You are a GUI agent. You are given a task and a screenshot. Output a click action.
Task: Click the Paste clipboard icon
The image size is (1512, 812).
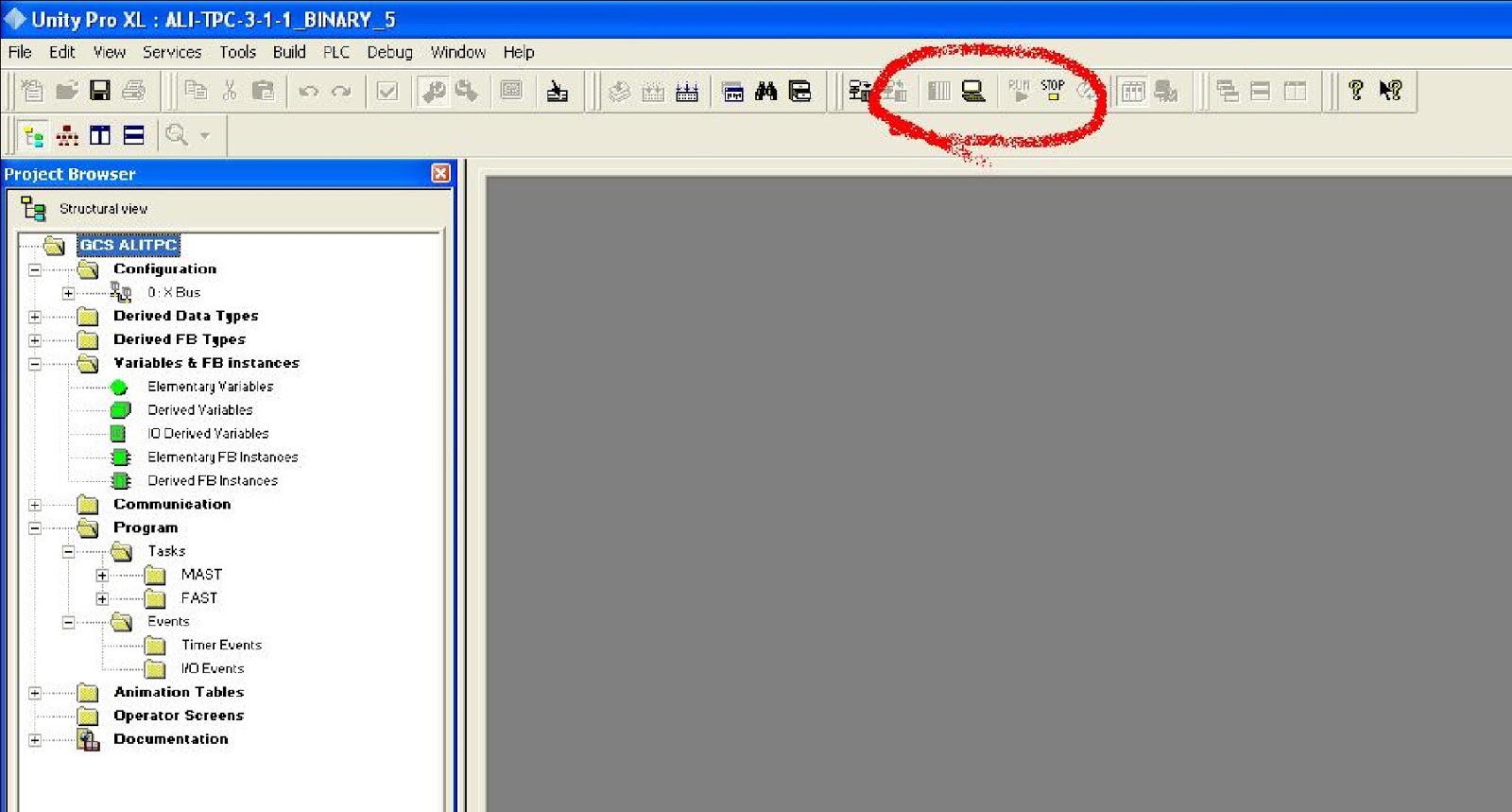pyautogui.click(x=264, y=91)
